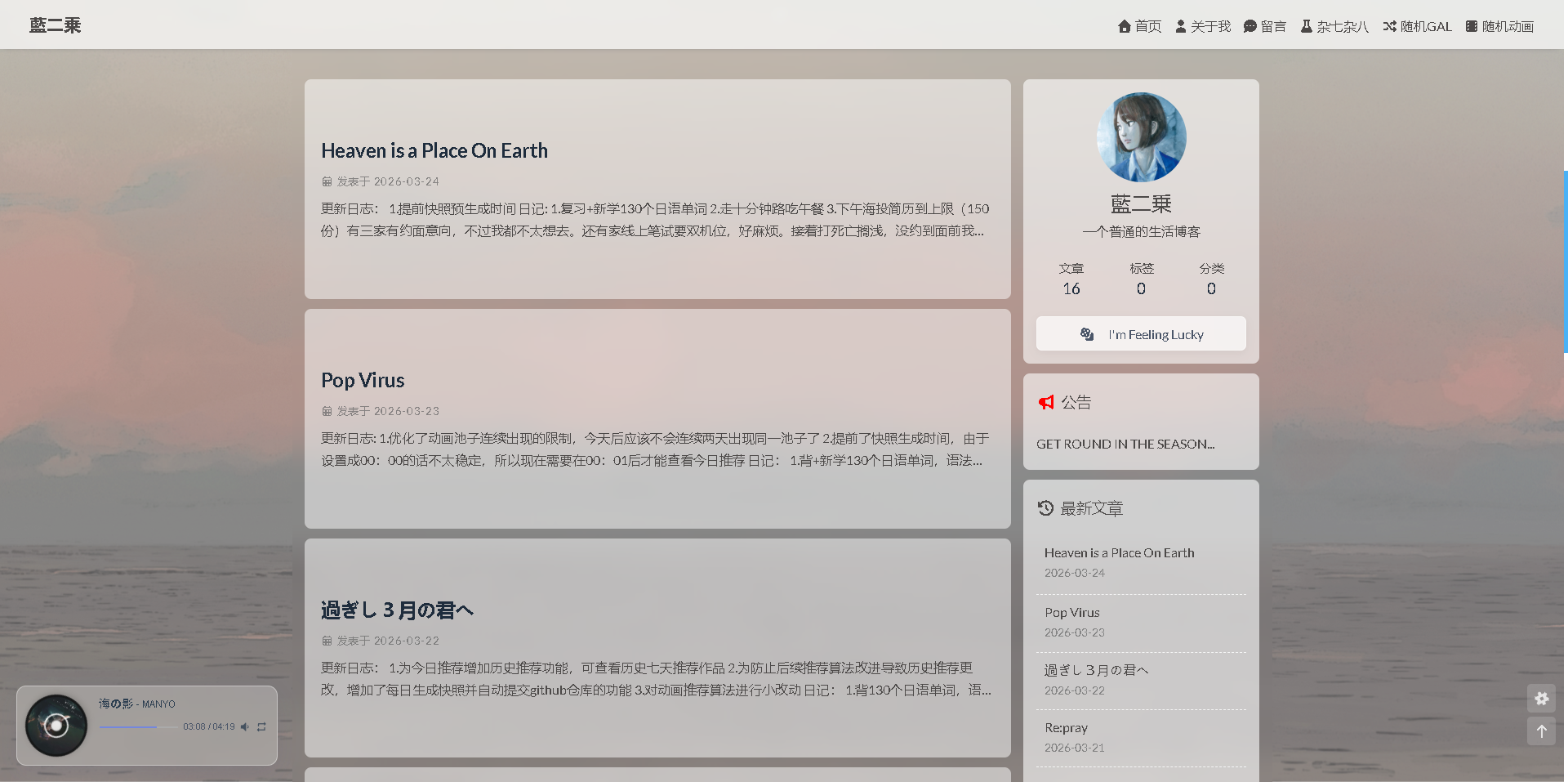Expand the 過ぎし３月の君へ diary entry

[397, 610]
